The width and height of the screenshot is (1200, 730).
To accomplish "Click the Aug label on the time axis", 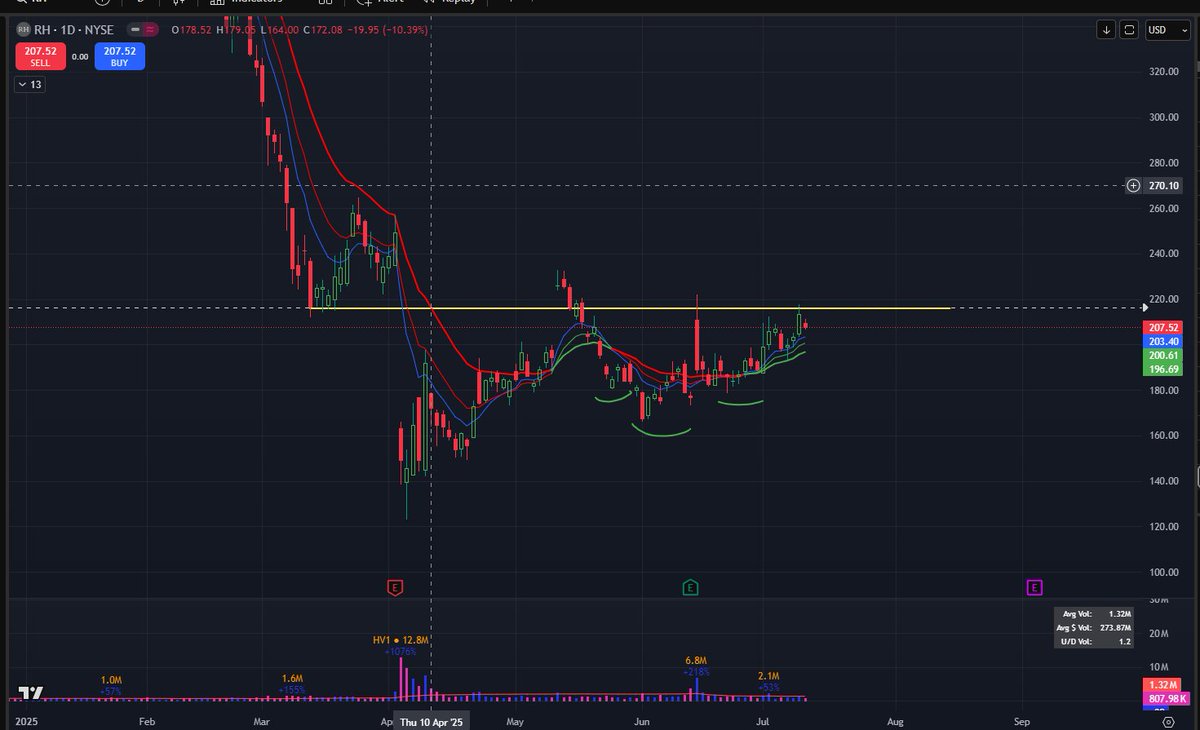I will pyautogui.click(x=895, y=720).
